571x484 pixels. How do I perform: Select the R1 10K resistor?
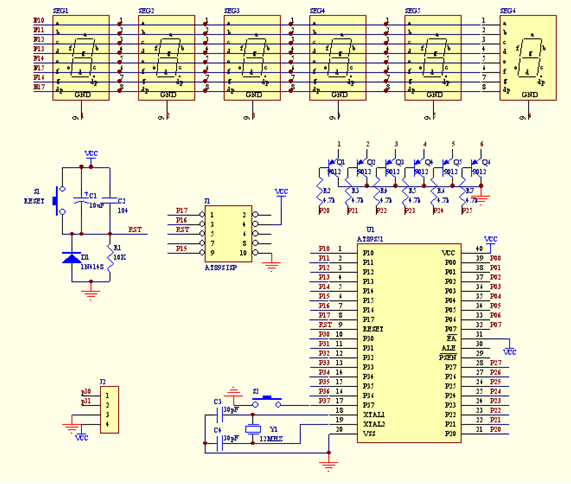(x=110, y=258)
